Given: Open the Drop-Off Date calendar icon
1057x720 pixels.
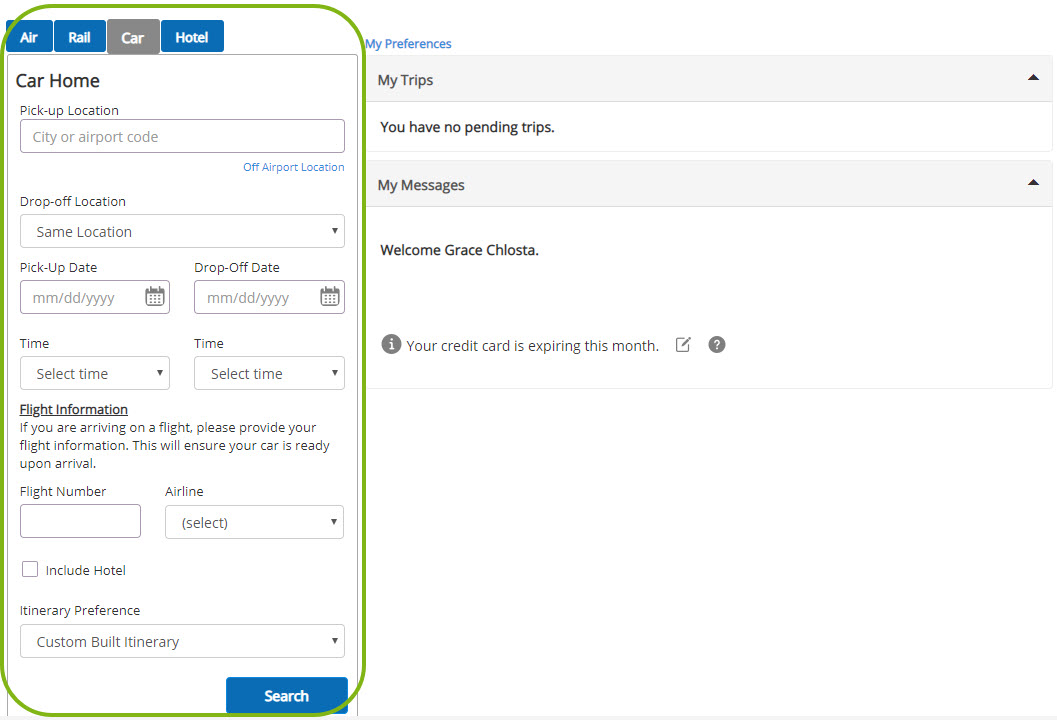Looking at the screenshot, I should (x=330, y=297).
